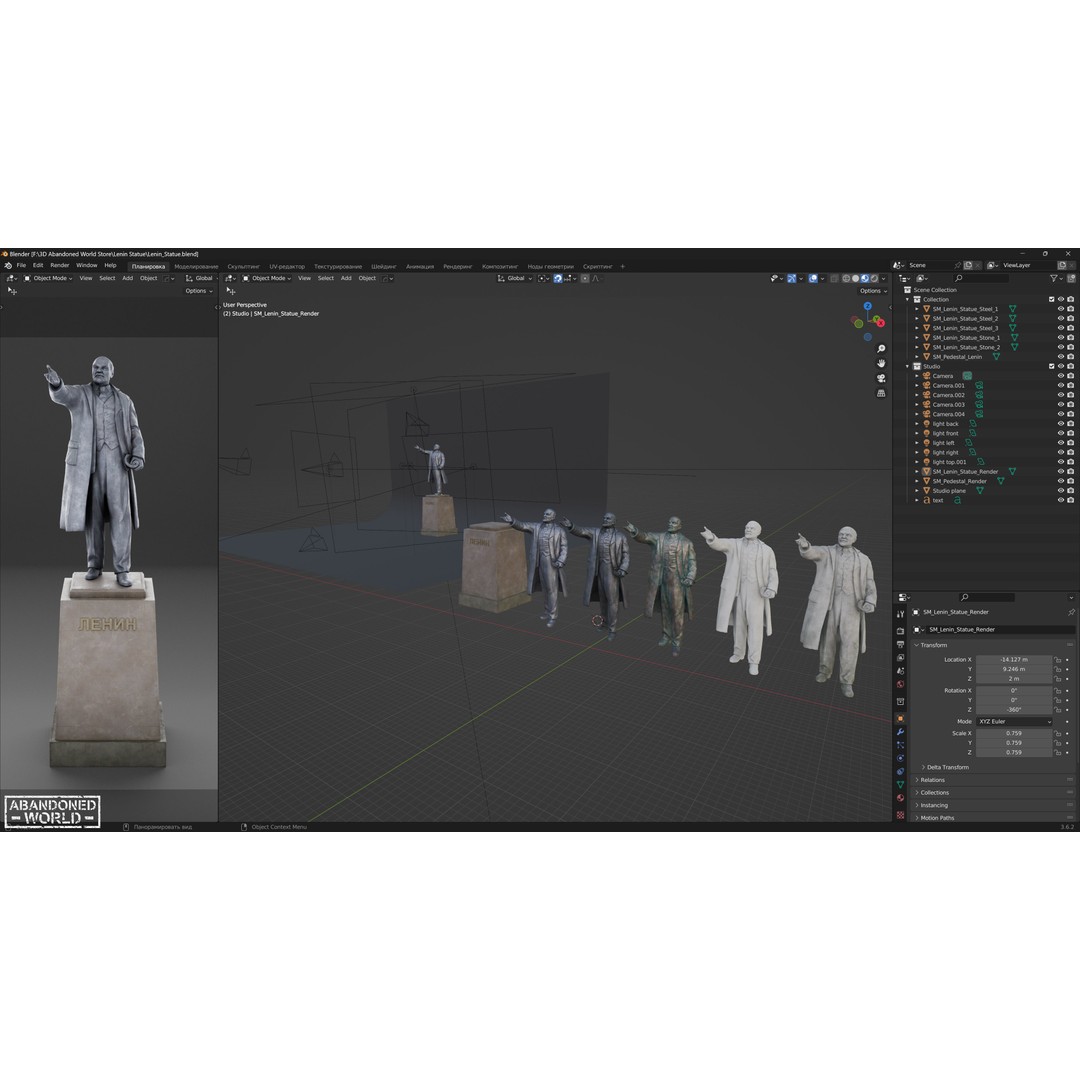Viewport: 1080px width, 1080px height.
Task: Open the Render menu
Action: coord(59,265)
